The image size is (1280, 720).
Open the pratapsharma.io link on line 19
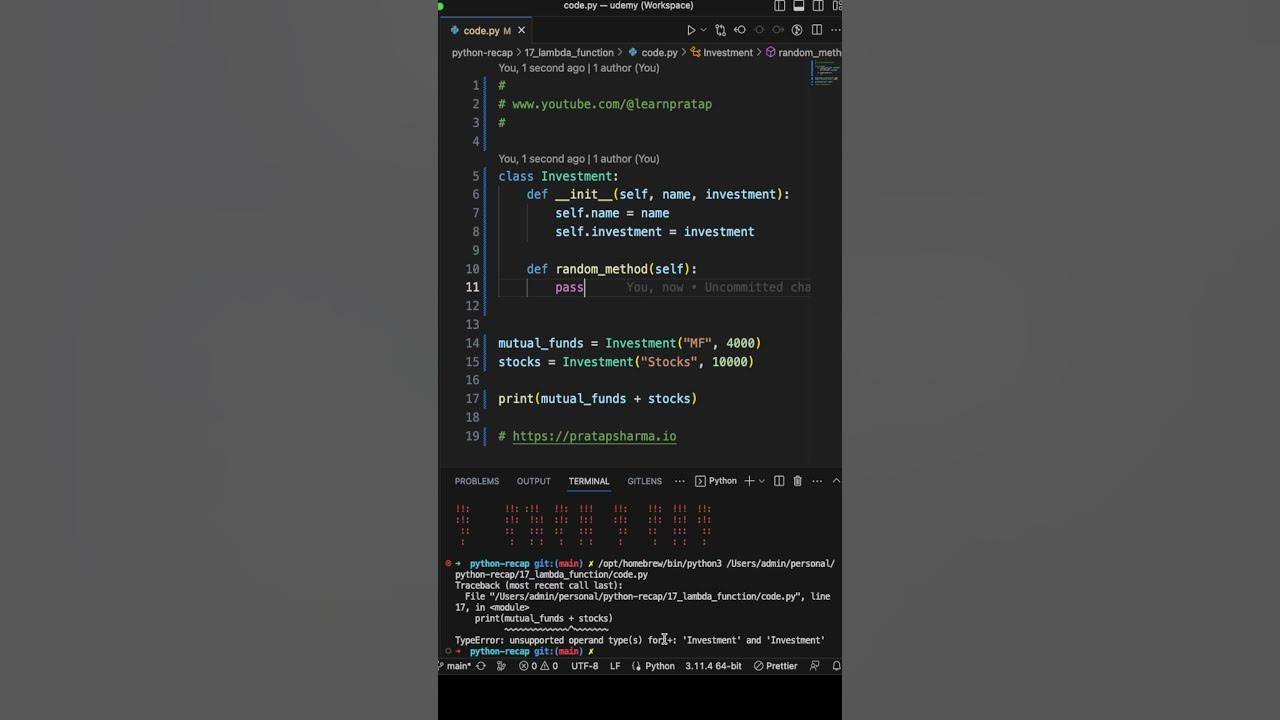(594, 436)
